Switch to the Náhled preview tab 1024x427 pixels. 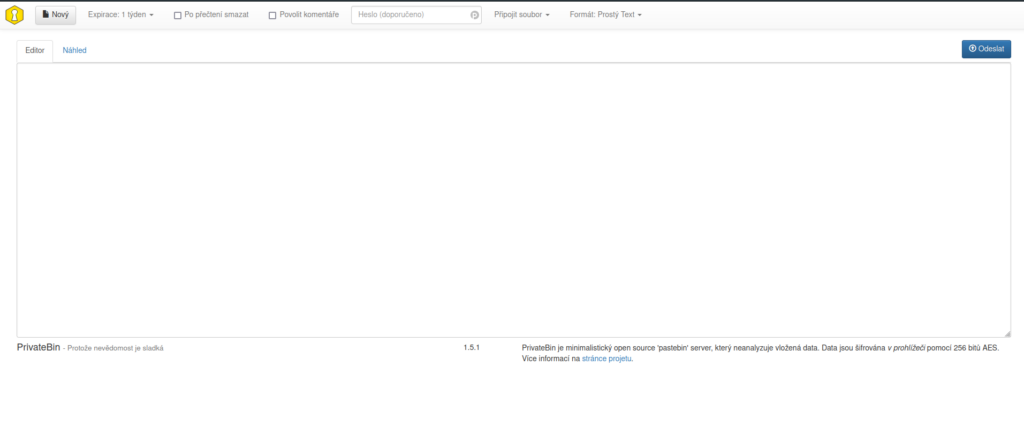tap(75, 50)
